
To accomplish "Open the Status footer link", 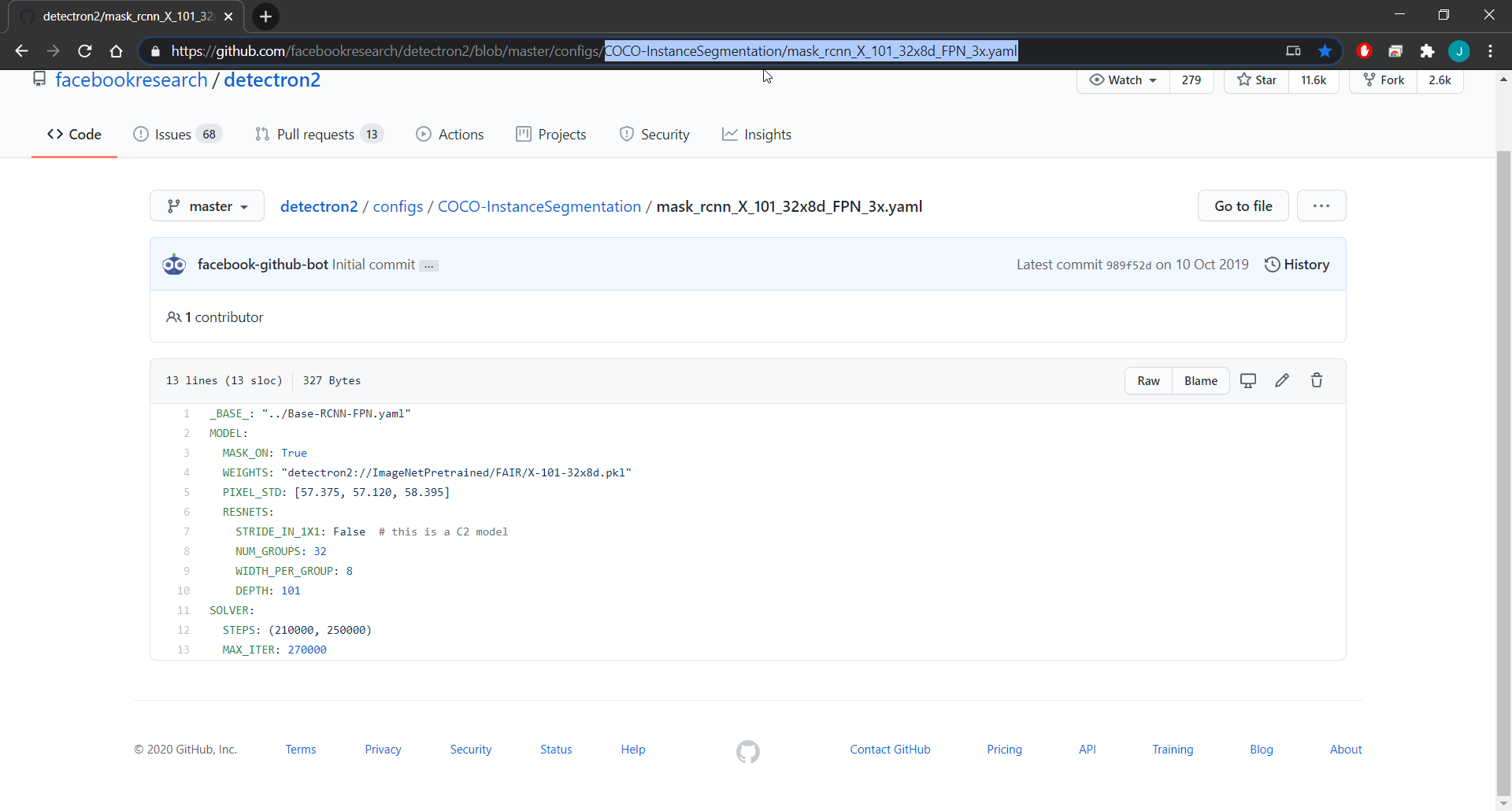I will (556, 750).
